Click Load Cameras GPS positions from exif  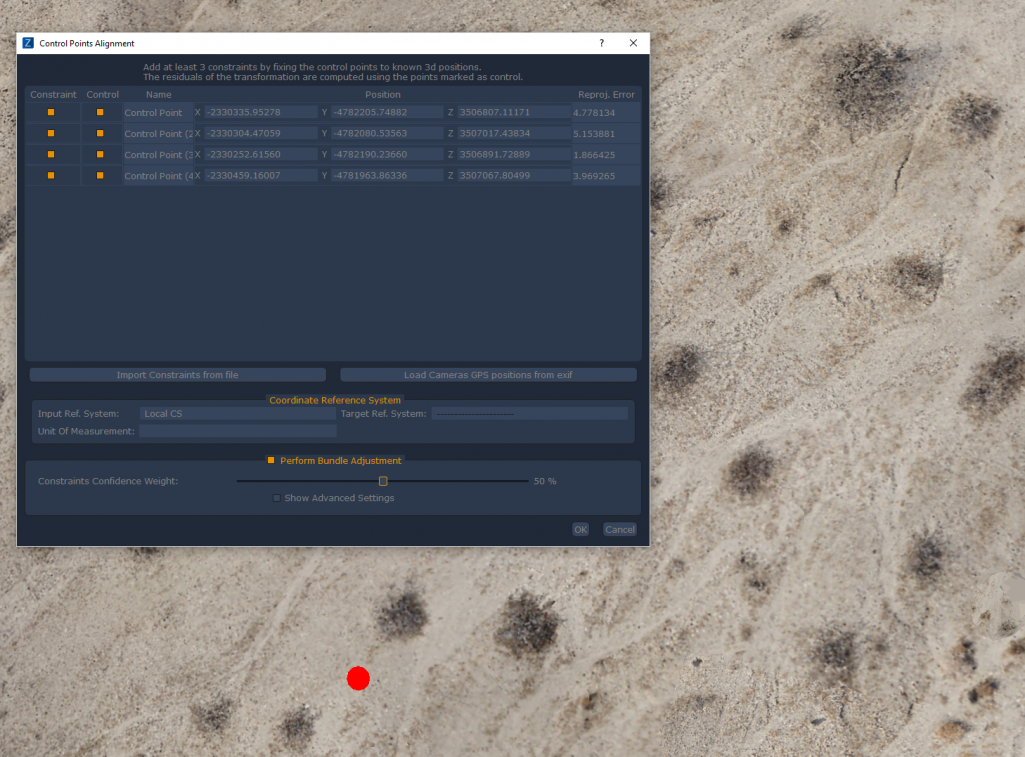pos(488,375)
